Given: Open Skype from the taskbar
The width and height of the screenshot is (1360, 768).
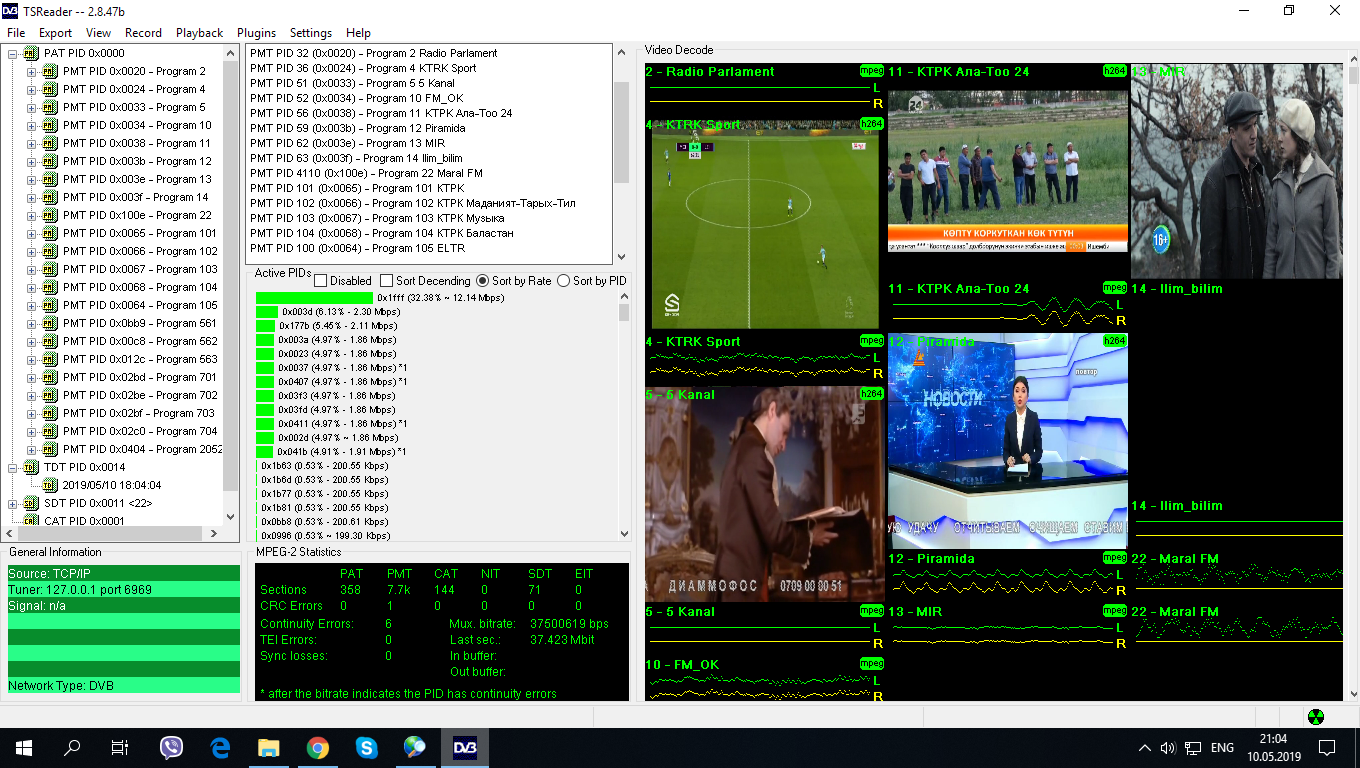Looking at the screenshot, I should [366, 747].
